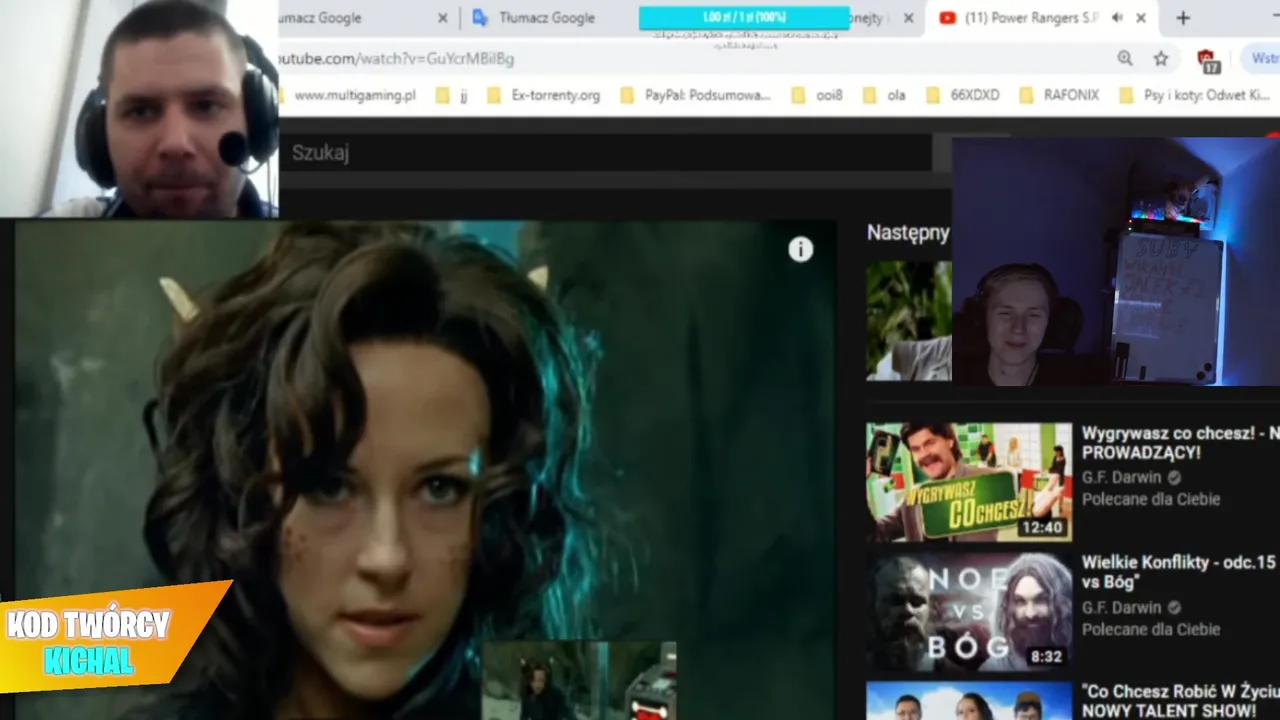The image size is (1280, 720).
Task: Open the ola bookmark folder
Action: [x=884, y=96]
